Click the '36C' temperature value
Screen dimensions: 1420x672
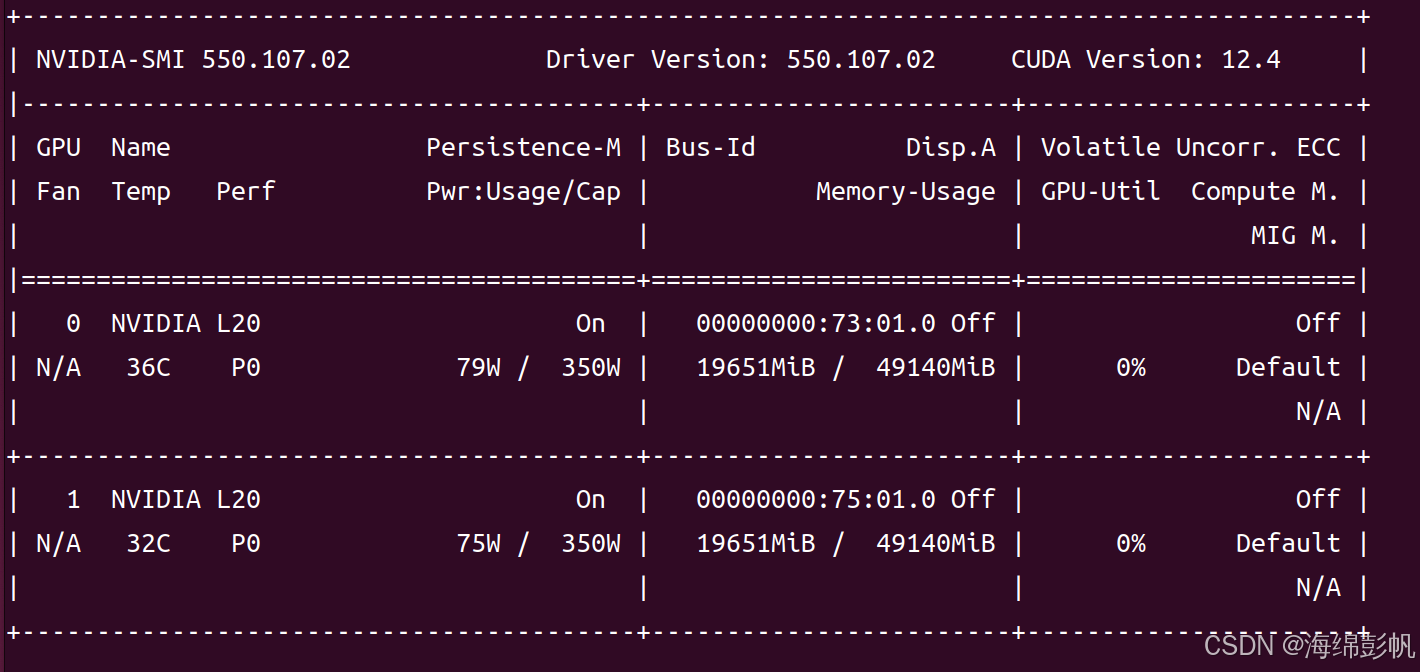148,368
